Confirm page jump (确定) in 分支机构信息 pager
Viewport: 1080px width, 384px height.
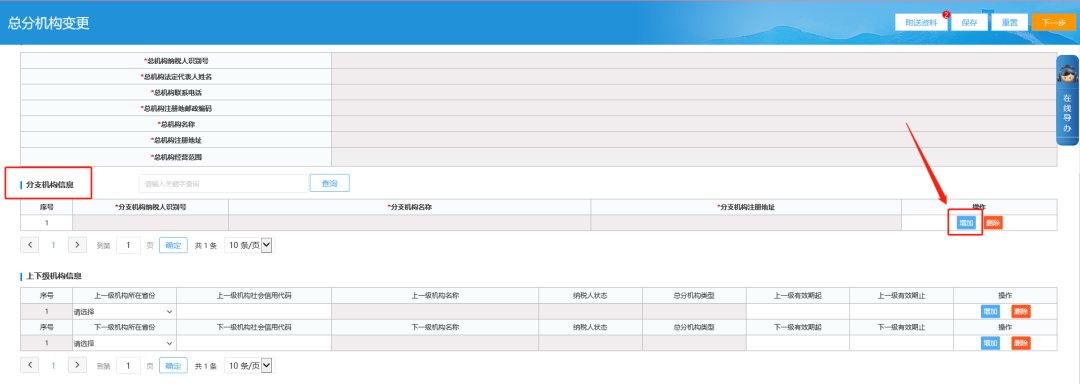[x=173, y=244]
